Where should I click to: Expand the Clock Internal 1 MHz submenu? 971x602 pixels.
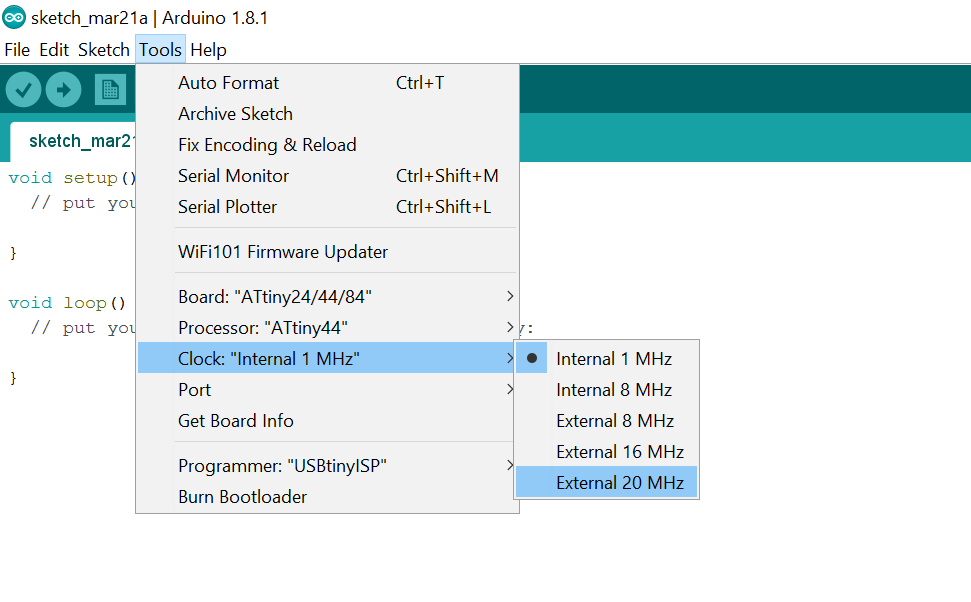[x=328, y=359]
